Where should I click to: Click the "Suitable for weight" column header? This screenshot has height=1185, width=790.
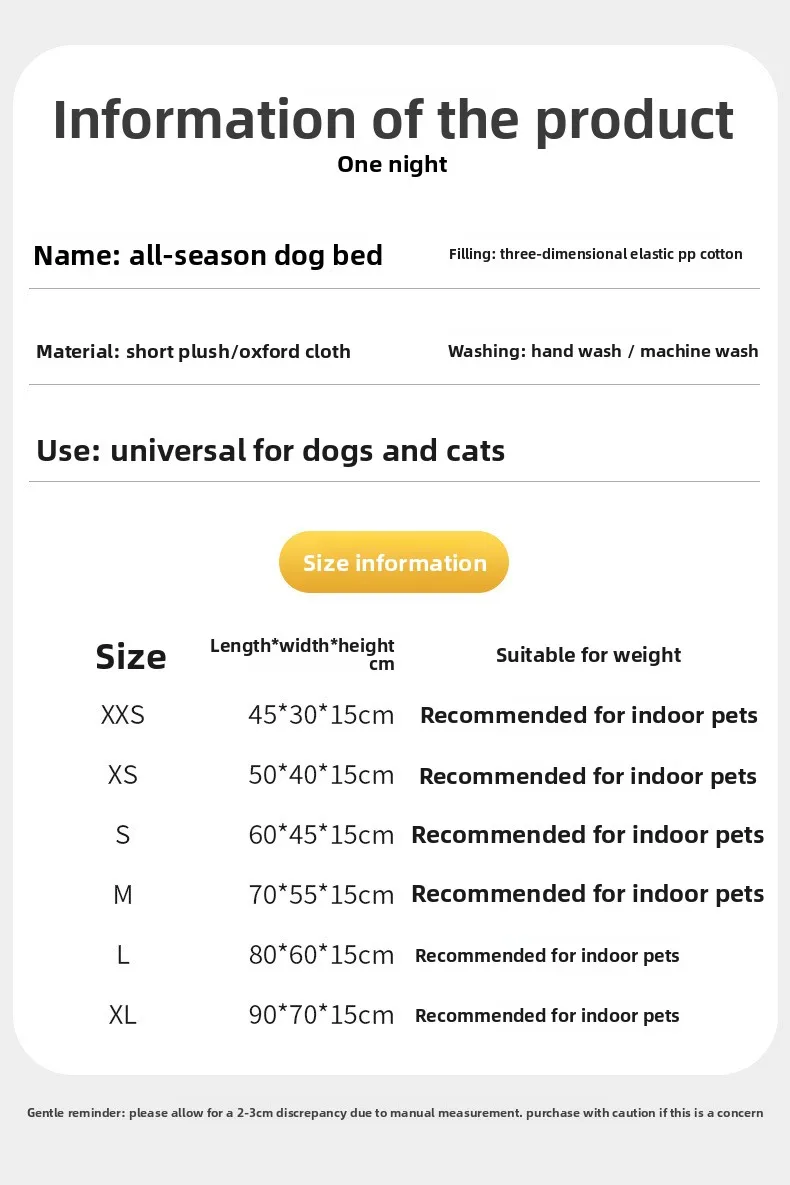point(588,655)
